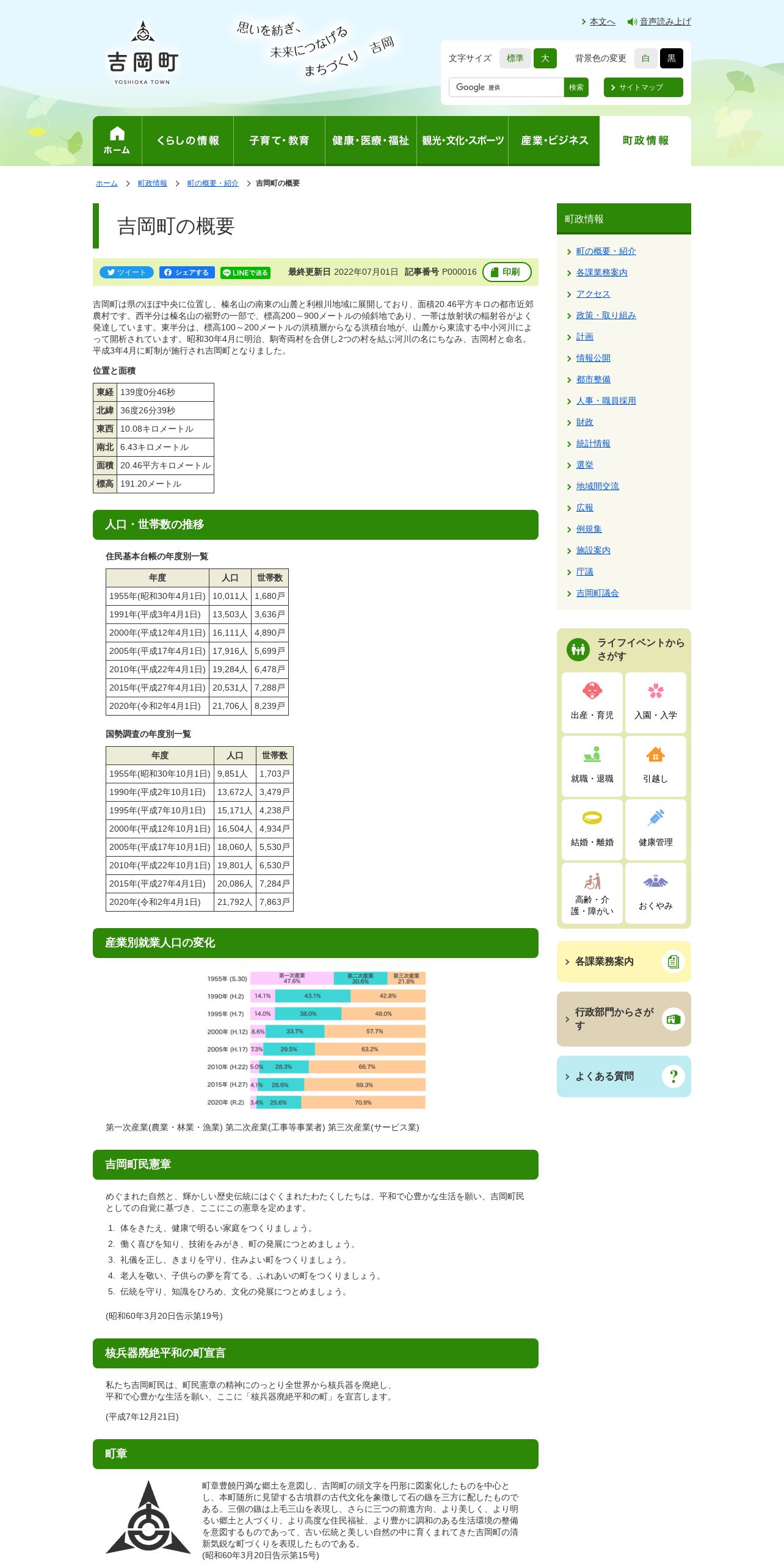This screenshot has height=1568, width=784.
Task: Open くらしの情報 navigation tab
Action: 187,140
